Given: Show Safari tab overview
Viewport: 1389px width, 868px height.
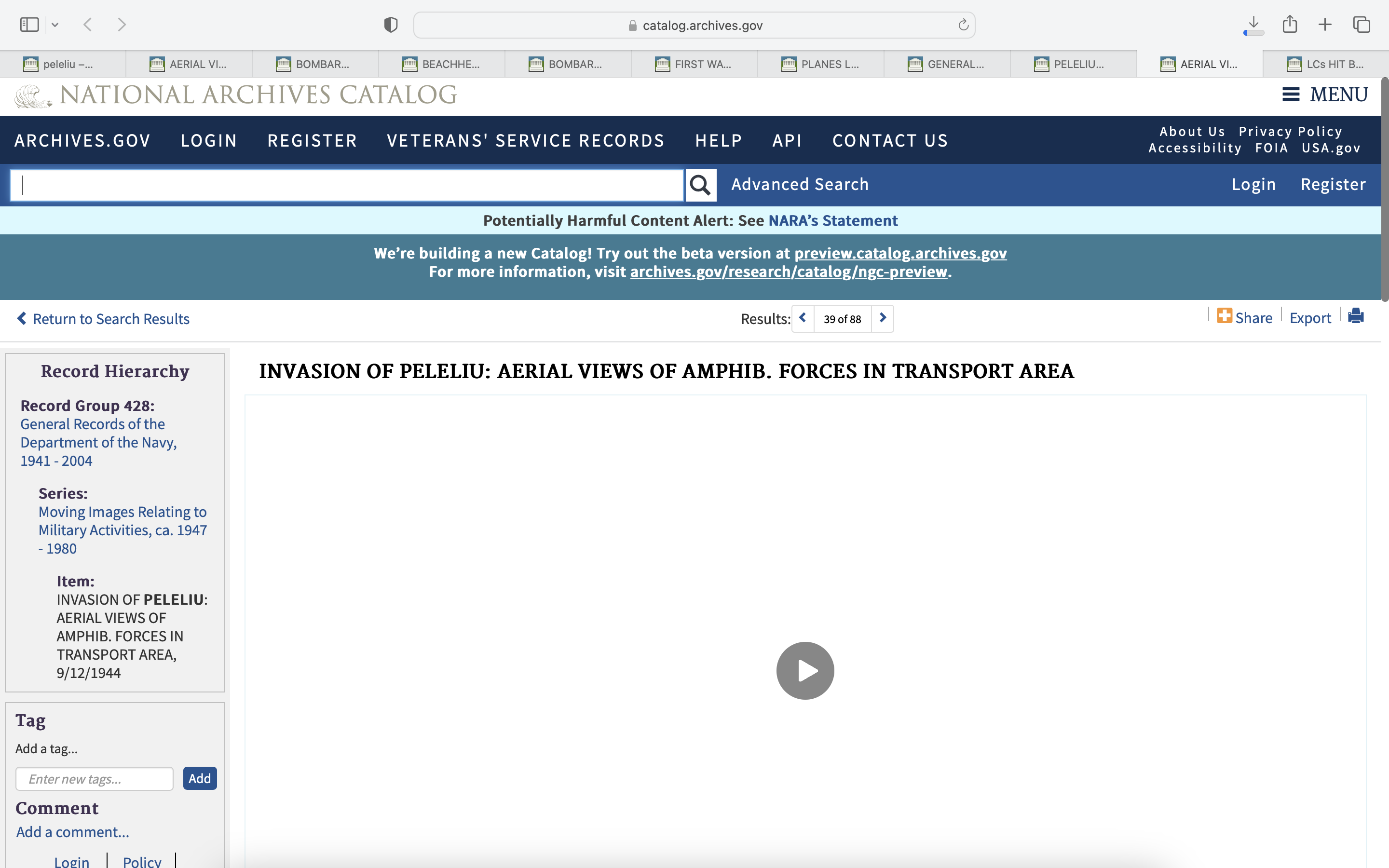Looking at the screenshot, I should pyautogui.click(x=1362, y=25).
